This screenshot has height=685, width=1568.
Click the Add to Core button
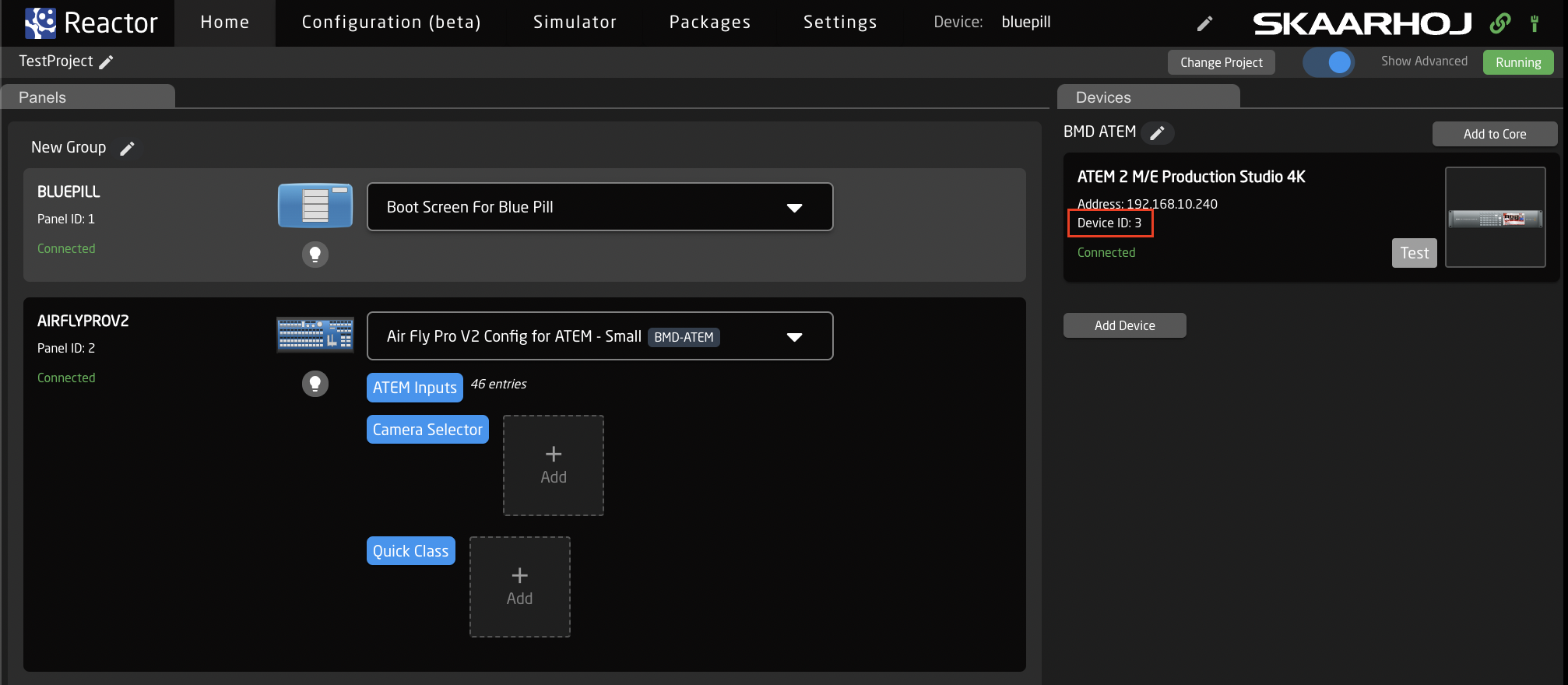1495,134
